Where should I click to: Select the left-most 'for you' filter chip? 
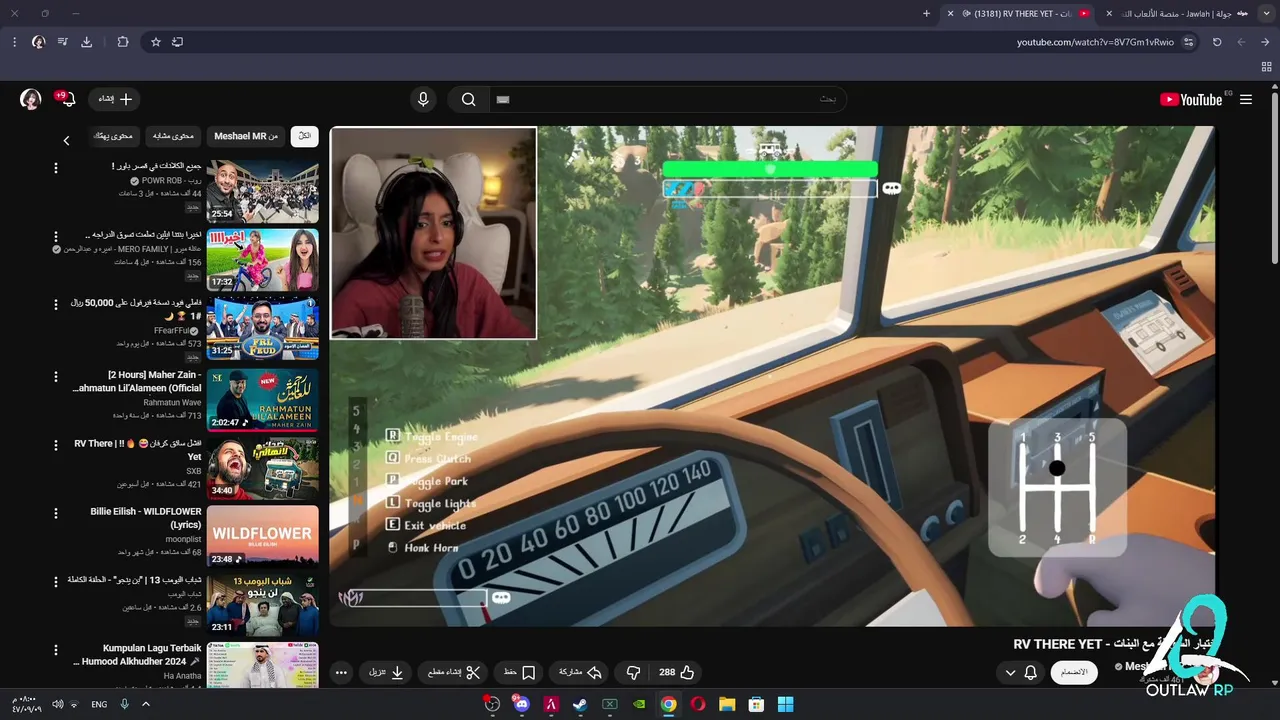point(113,136)
